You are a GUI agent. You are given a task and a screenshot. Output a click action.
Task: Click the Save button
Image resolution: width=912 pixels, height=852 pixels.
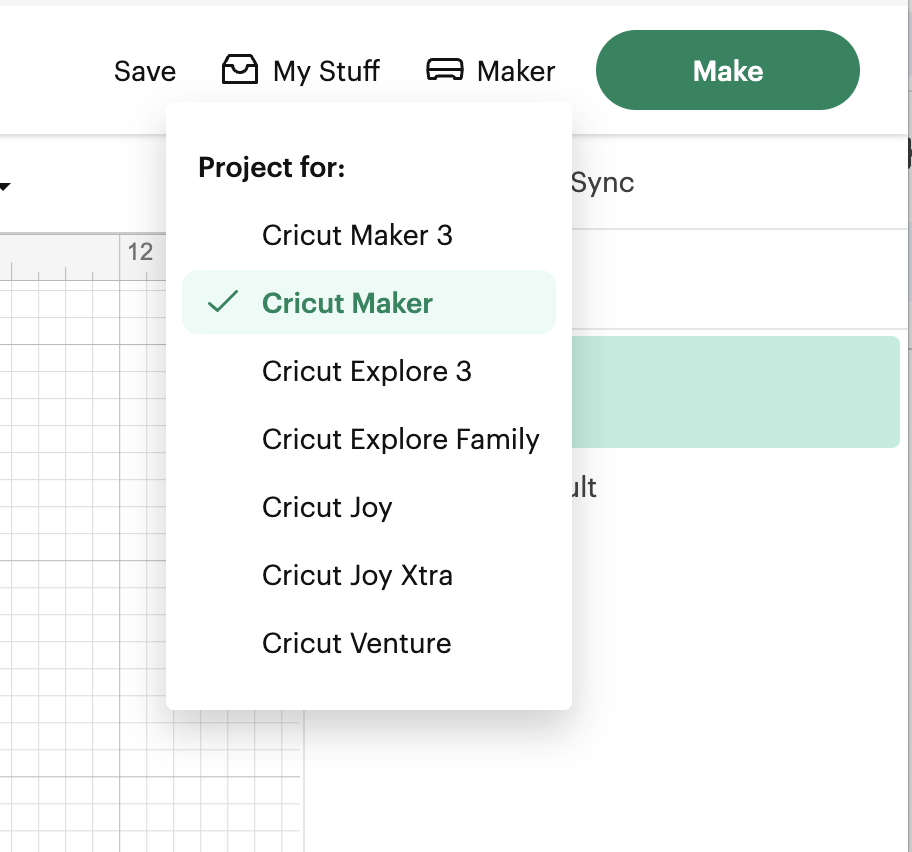tap(145, 72)
